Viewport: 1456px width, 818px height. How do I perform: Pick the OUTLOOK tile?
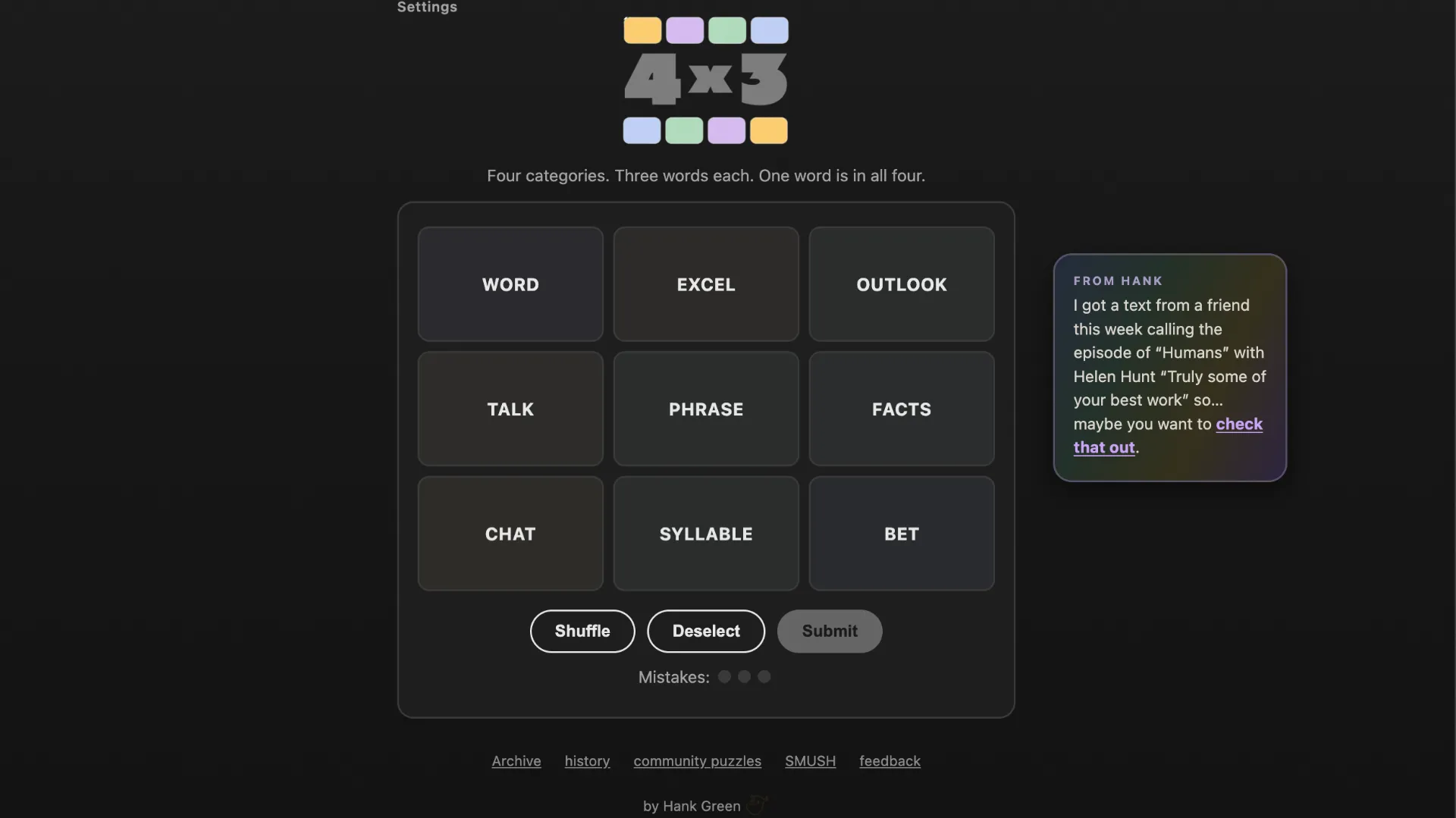click(x=902, y=284)
